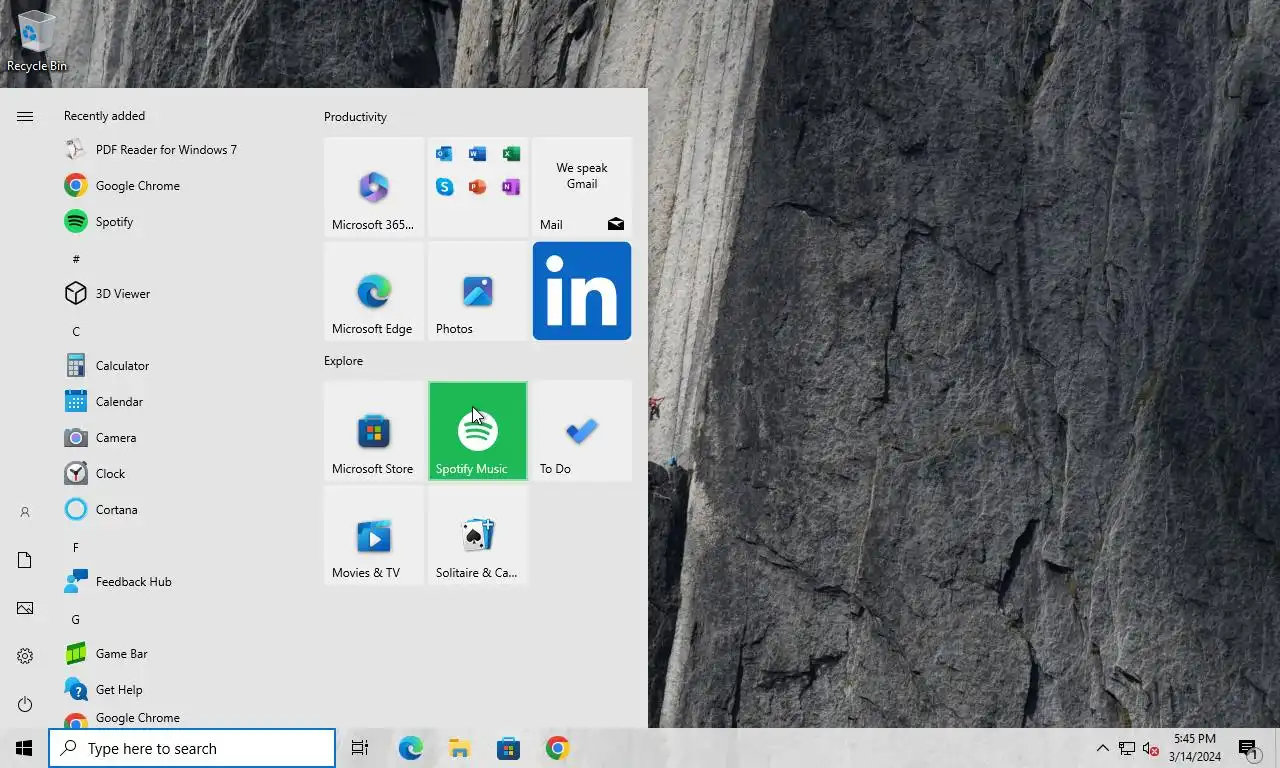Screen dimensions: 1280x768
Task: Open the To Do tile
Action: 582,431
